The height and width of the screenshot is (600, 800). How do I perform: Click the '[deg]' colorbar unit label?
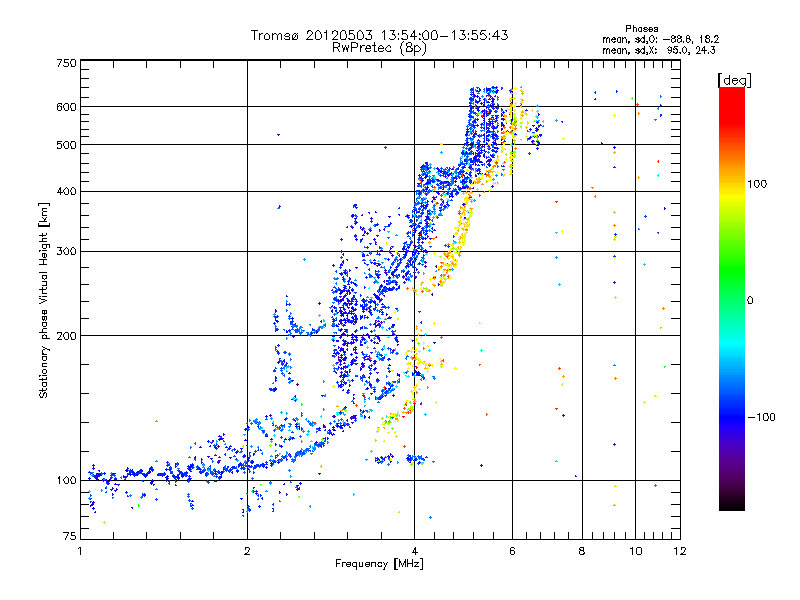(x=734, y=80)
